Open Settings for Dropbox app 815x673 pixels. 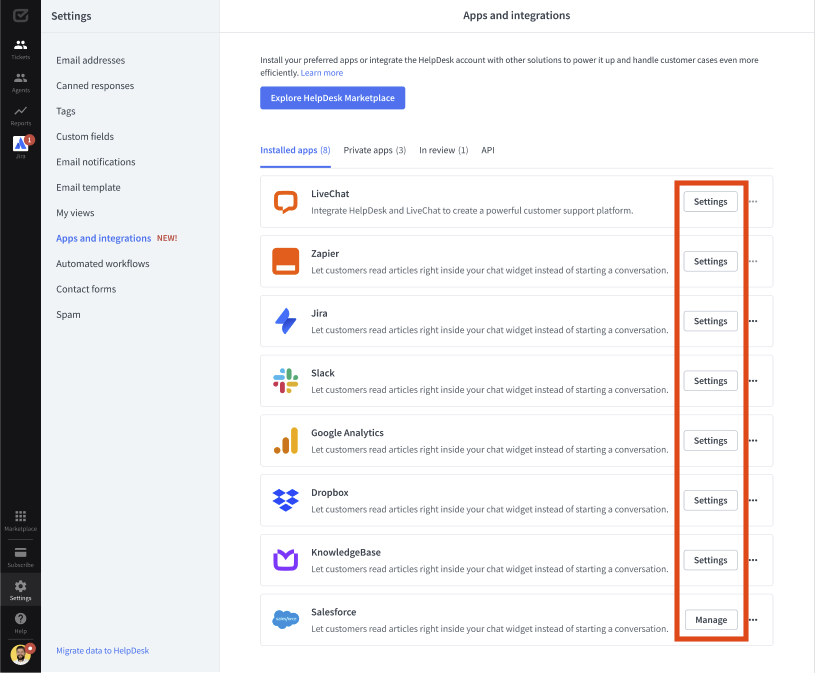710,500
